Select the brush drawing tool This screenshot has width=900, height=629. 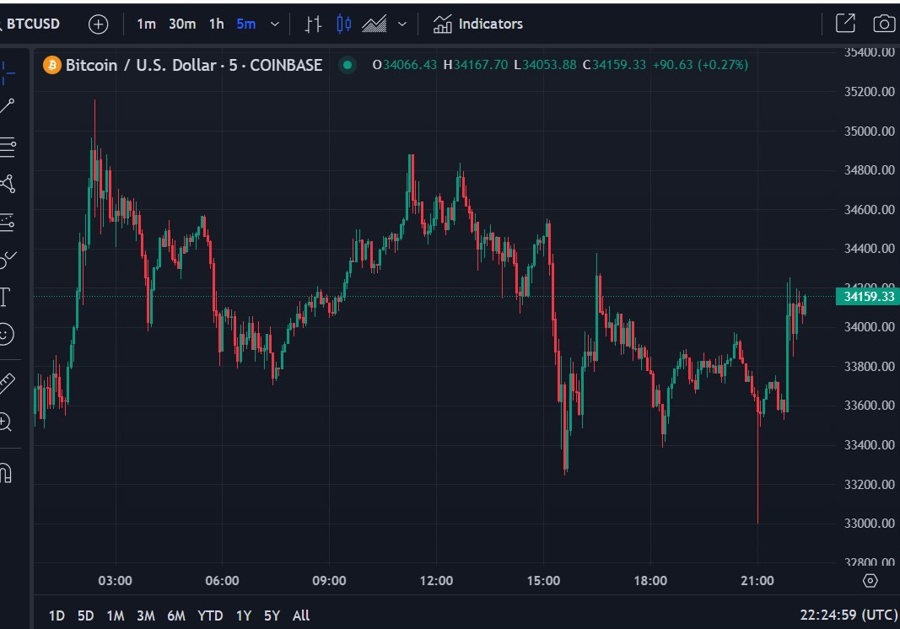pyautogui.click(x=7, y=260)
